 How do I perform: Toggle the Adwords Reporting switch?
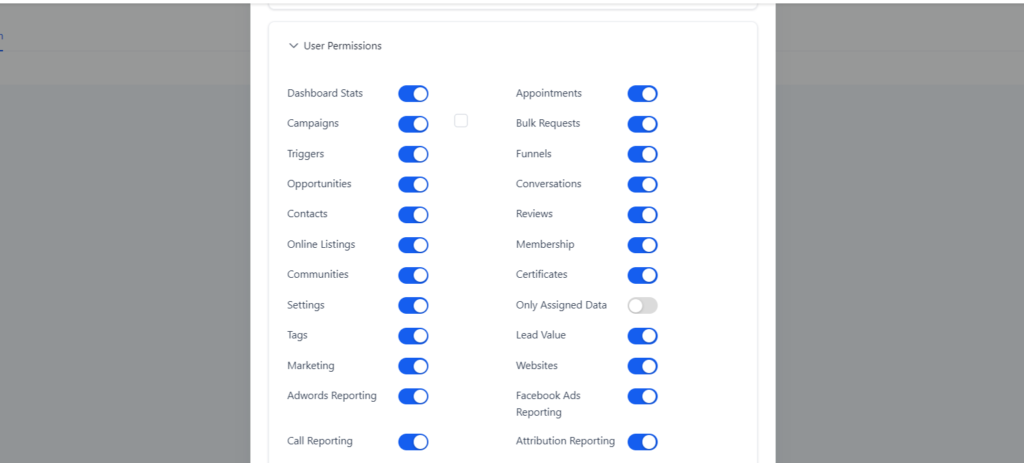pyautogui.click(x=413, y=396)
